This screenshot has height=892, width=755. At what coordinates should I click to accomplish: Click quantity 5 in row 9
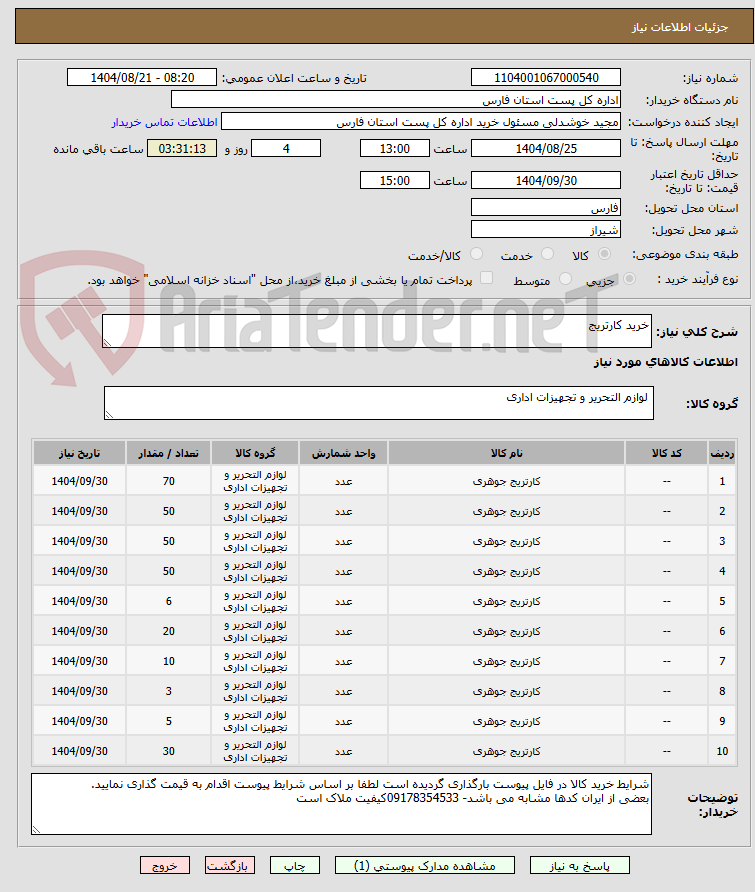[x=168, y=721]
